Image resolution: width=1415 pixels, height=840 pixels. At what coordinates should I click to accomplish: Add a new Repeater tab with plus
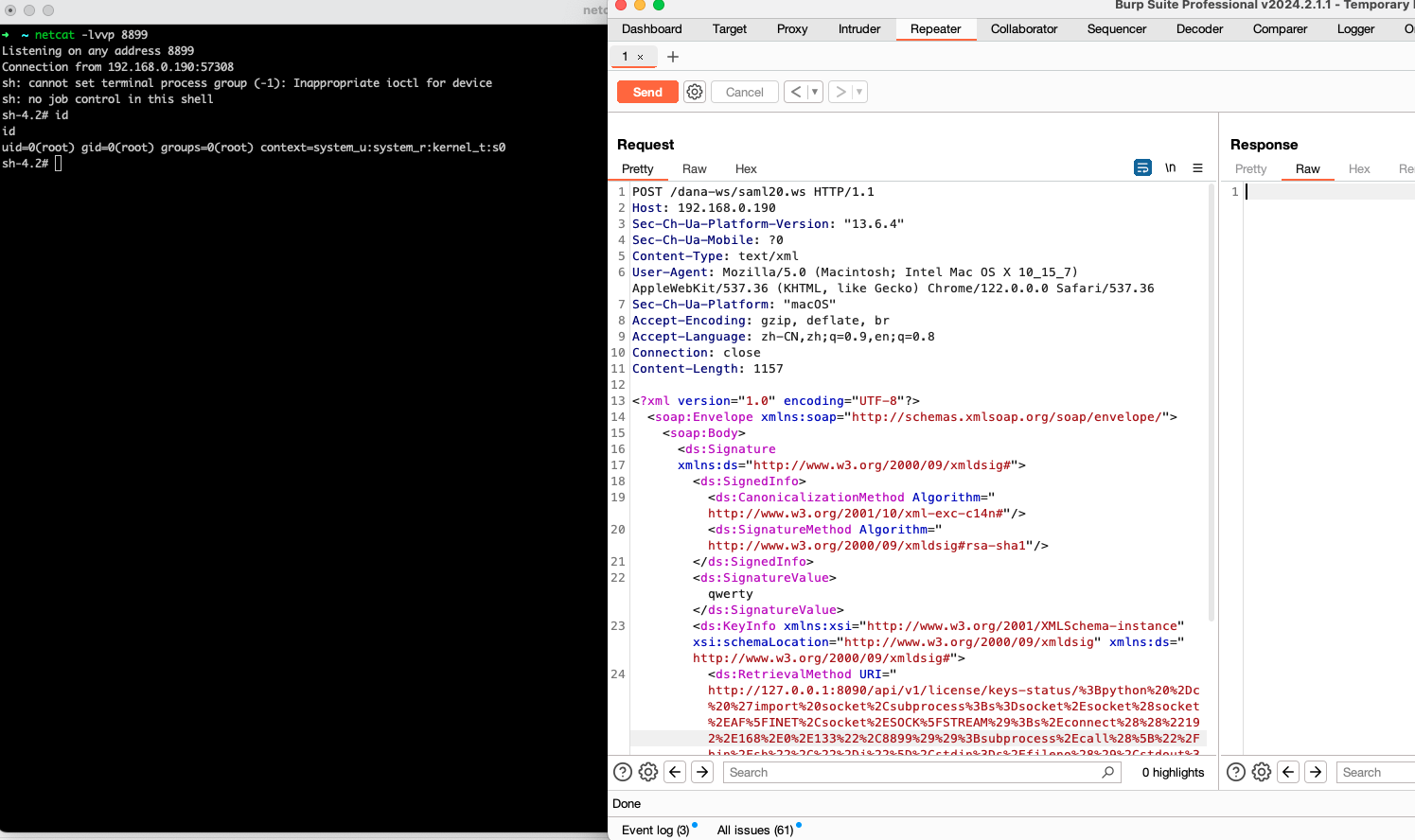tap(673, 57)
